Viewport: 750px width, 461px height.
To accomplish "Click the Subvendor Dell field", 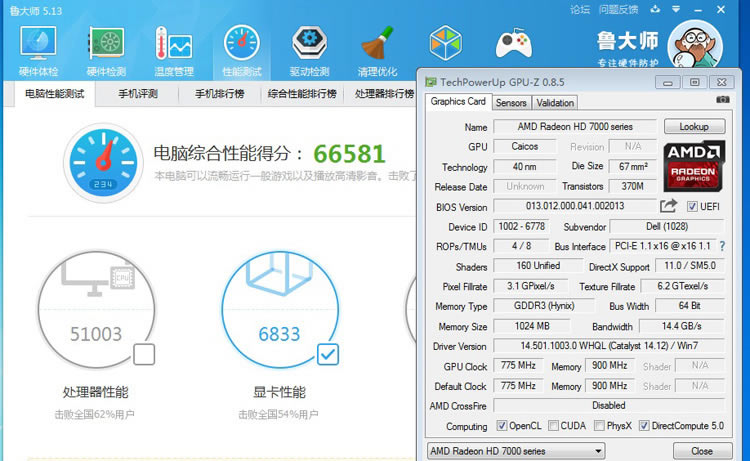I will [x=667, y=226].
